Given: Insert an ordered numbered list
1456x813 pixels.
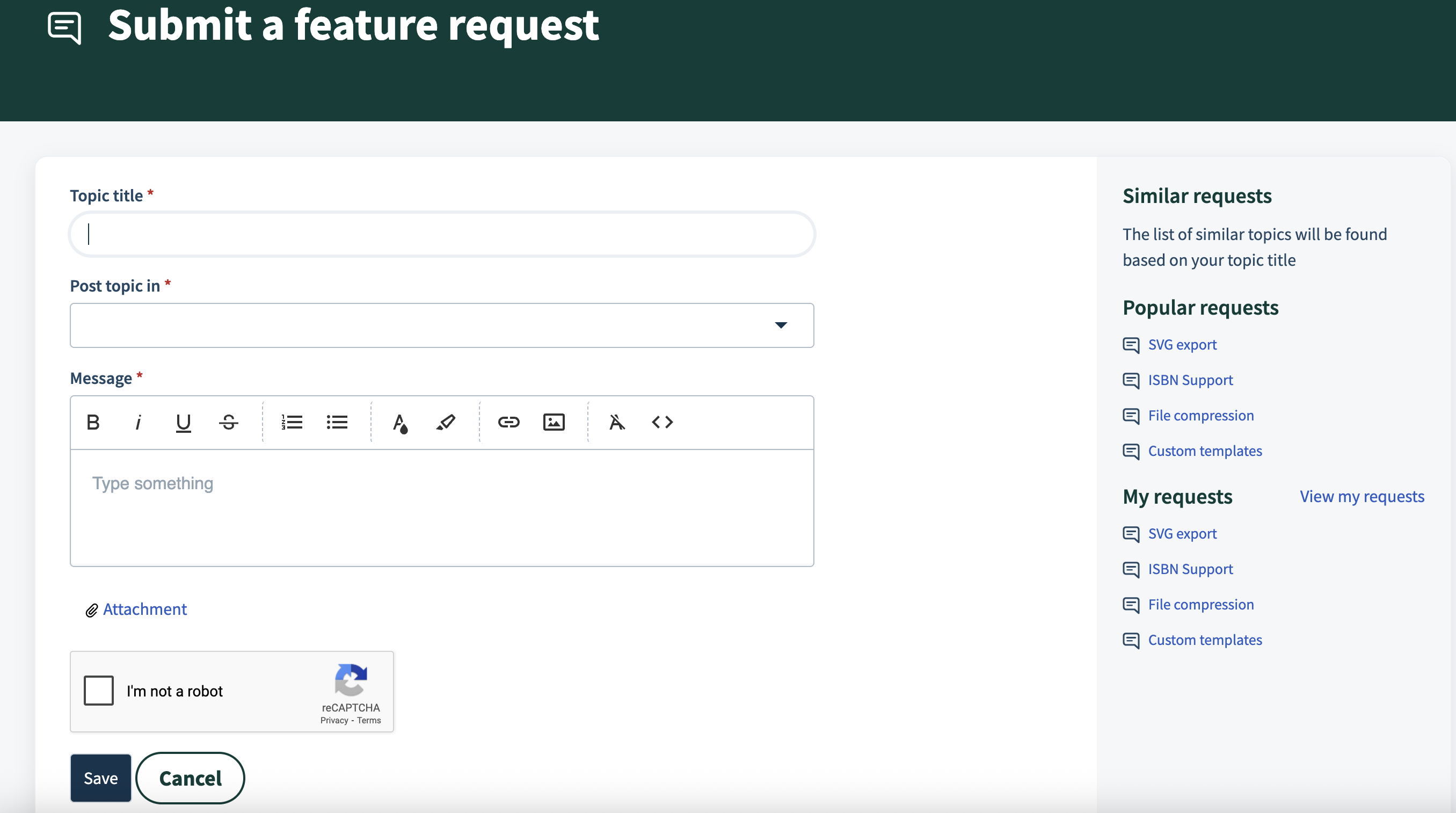Looking at the screenshot, I should pos(292,422).
